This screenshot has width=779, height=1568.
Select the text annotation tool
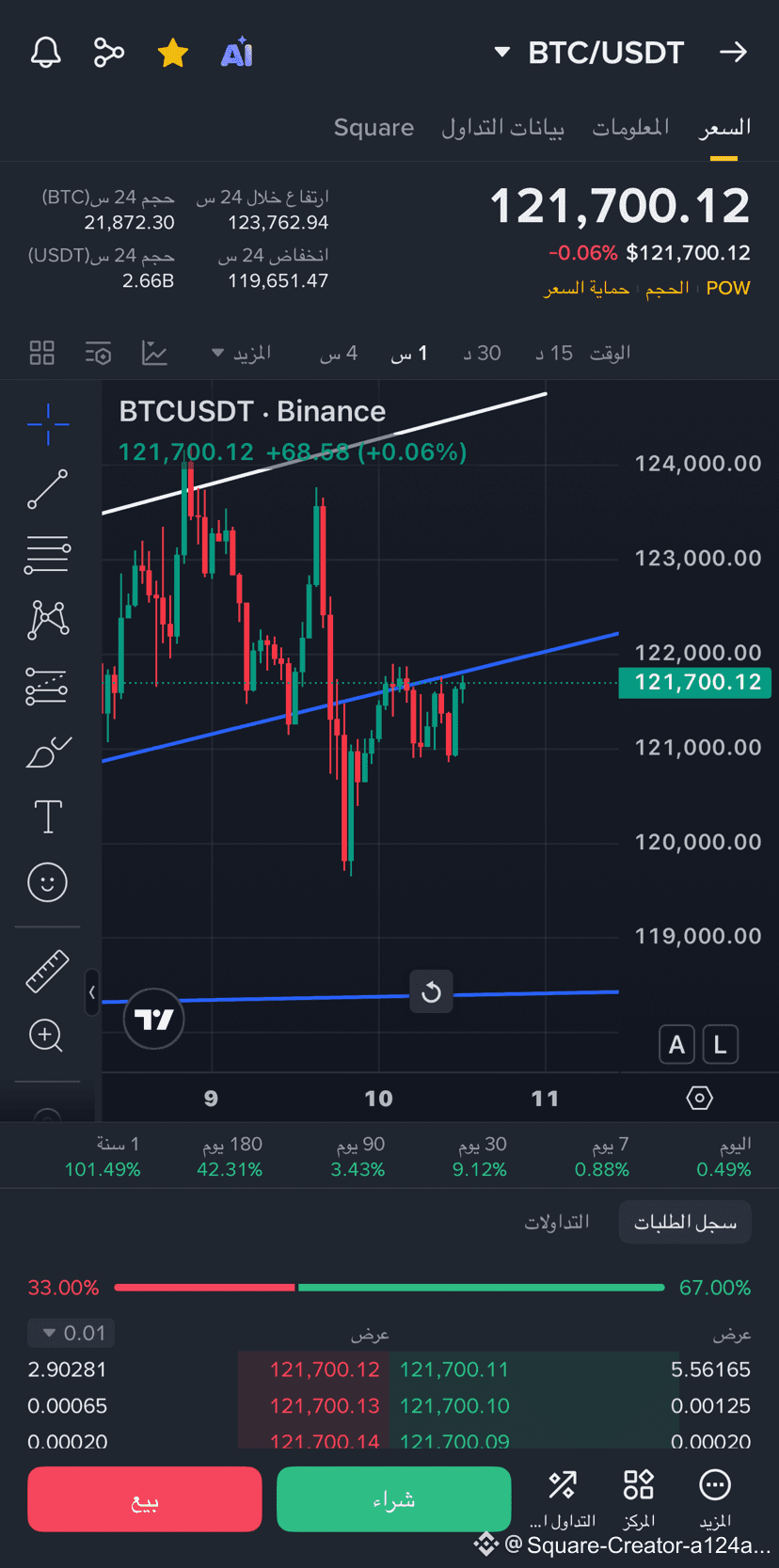coord(48,816)
